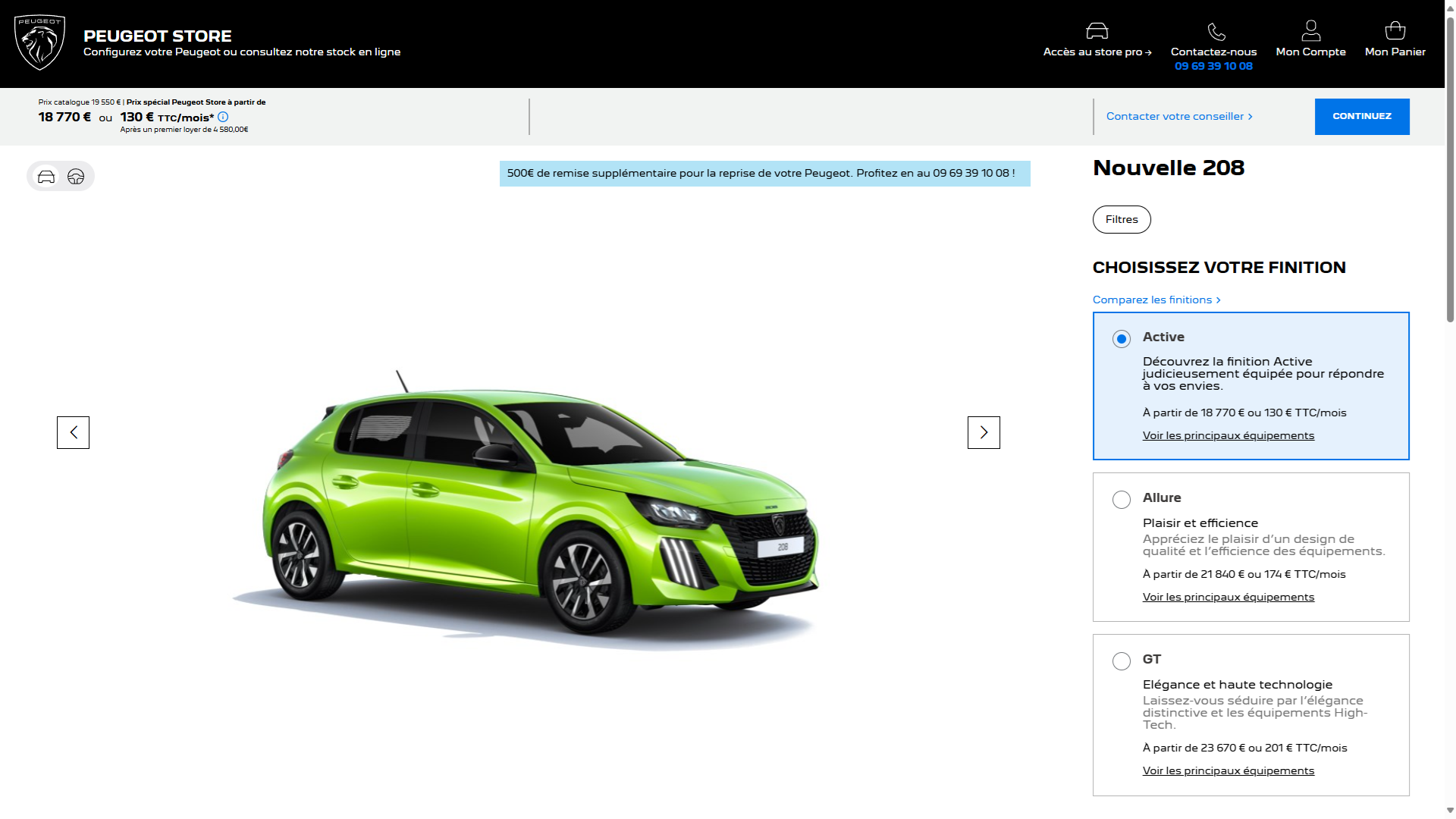Click the price info circle icon
The width and height of the screenshot is (1456, 819).
223,117
